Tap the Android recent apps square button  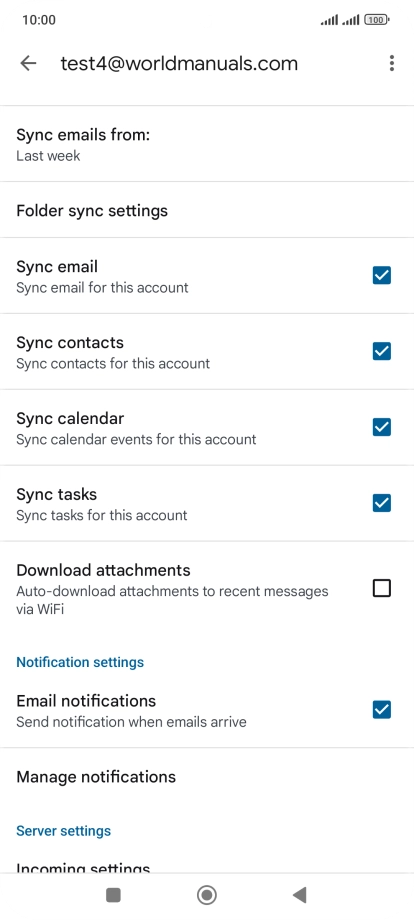[113, 895]
